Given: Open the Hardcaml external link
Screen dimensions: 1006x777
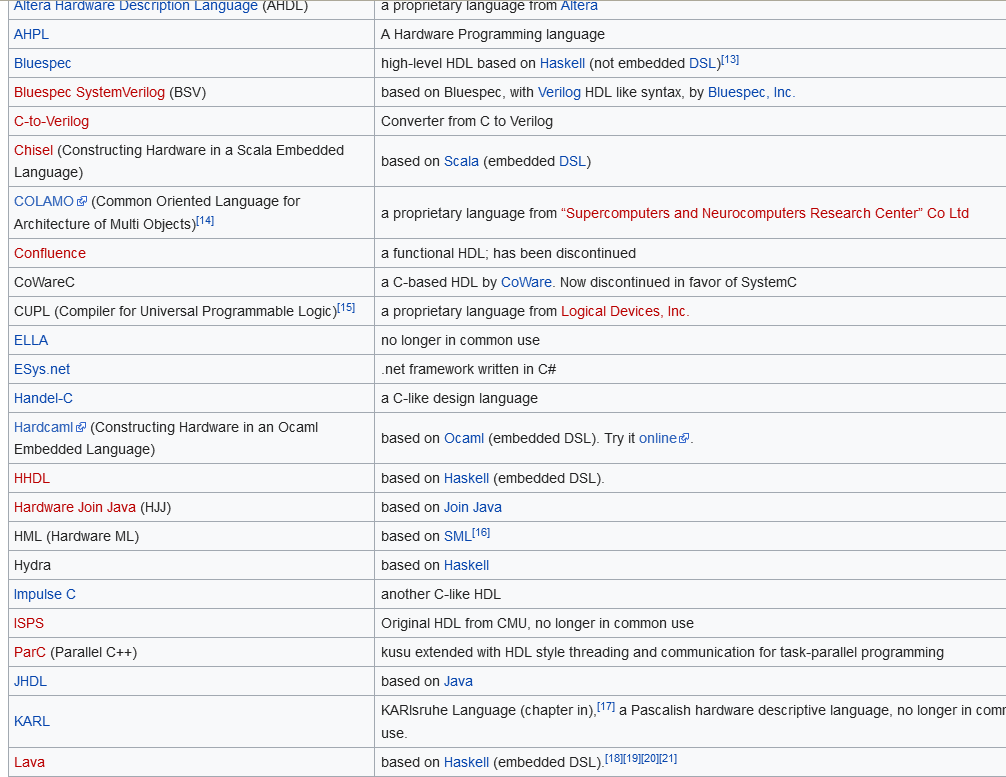Looking at the screenshot, I should (43, 427).
